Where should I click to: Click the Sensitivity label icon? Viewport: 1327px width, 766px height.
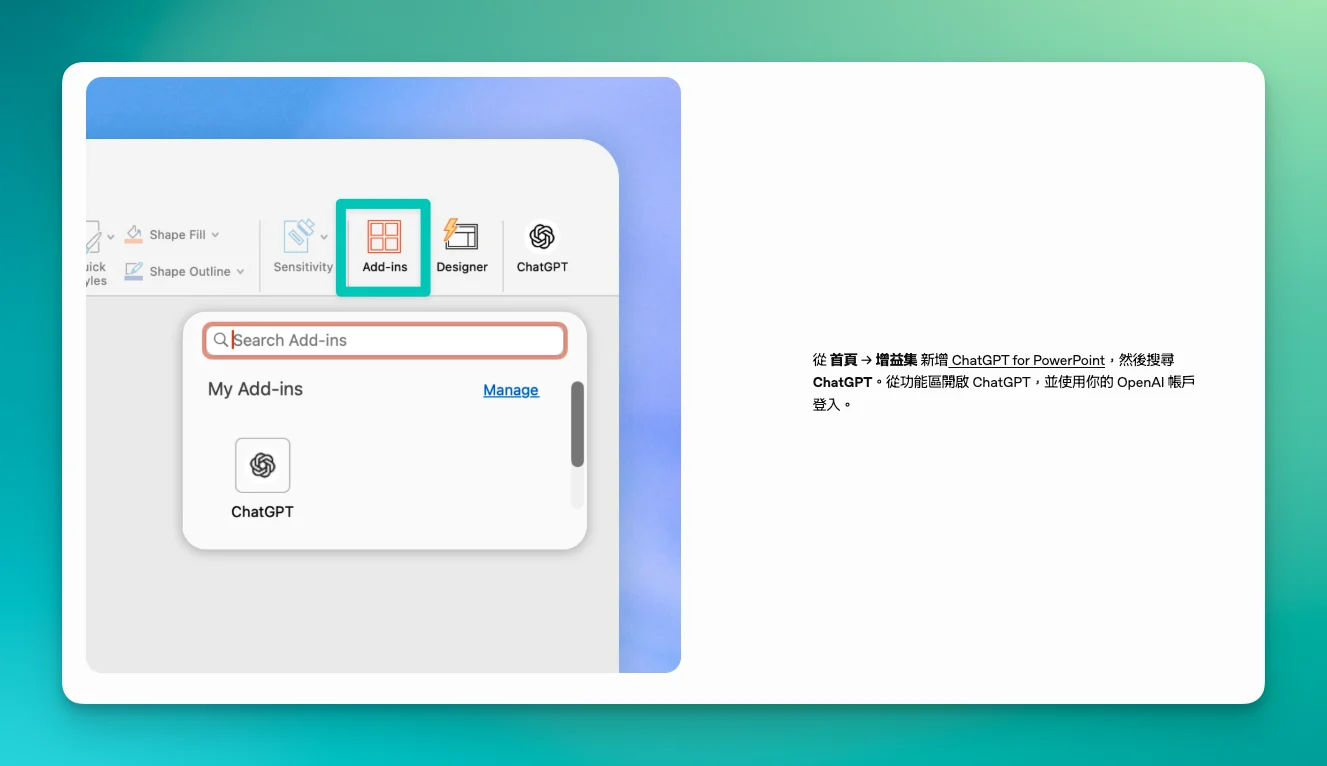click(x=299, y=236)
